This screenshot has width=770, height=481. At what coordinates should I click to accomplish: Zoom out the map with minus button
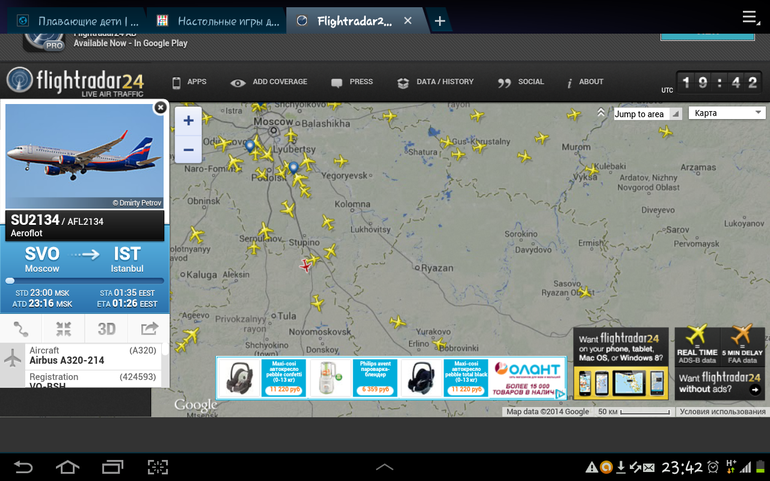tap(189, 149)
